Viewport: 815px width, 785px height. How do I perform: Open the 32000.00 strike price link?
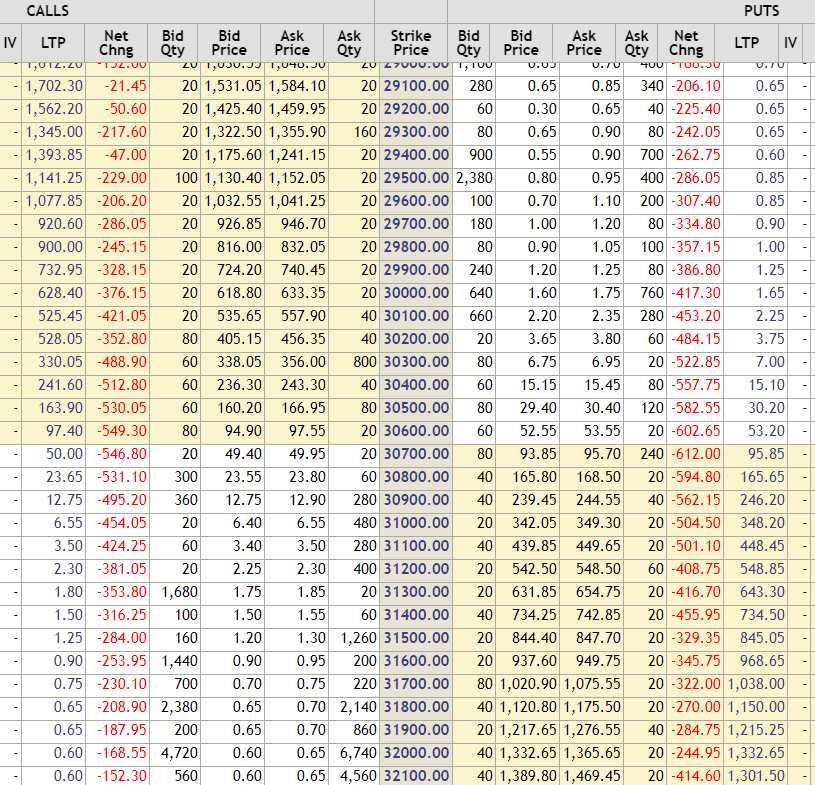(x=416, y=753)
